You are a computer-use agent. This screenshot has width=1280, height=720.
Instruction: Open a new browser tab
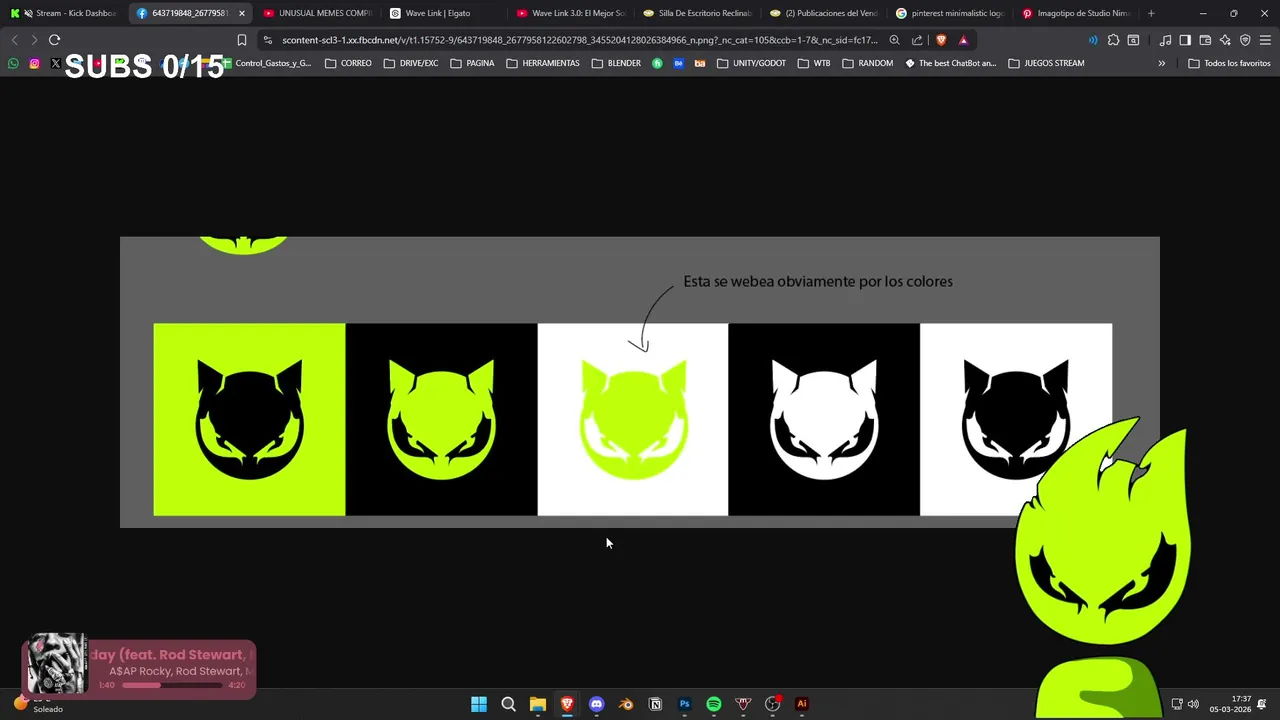[1151, 13]
